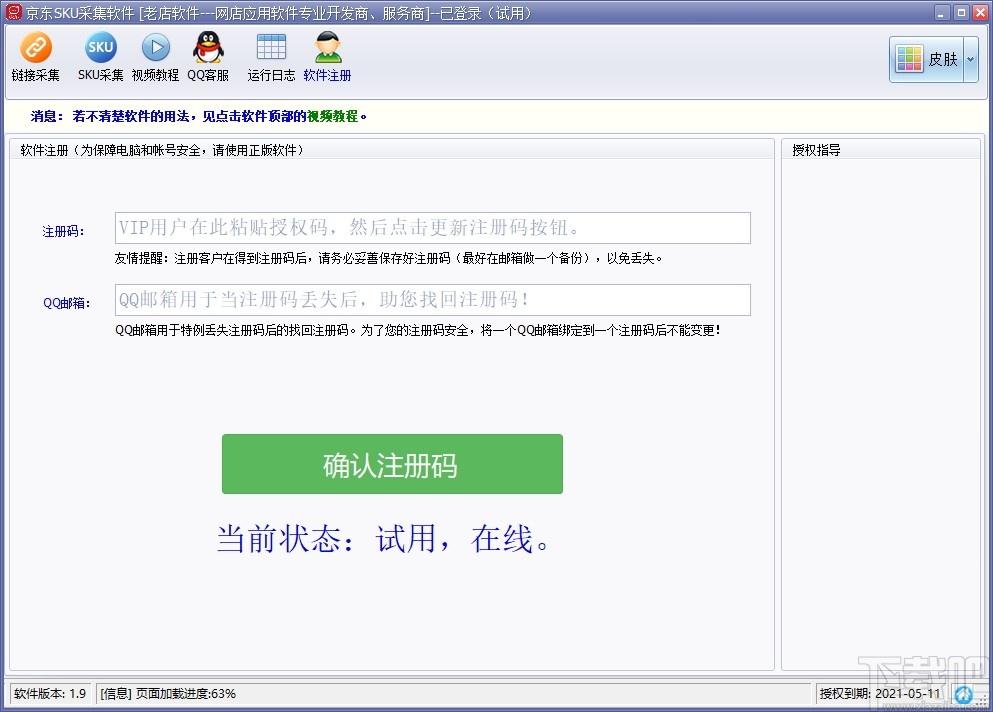Image resolution: width=993 pixels, height=712 pixels.
Task: Play the 视频教程 video tutorial
Action: (x=154, y=57)
